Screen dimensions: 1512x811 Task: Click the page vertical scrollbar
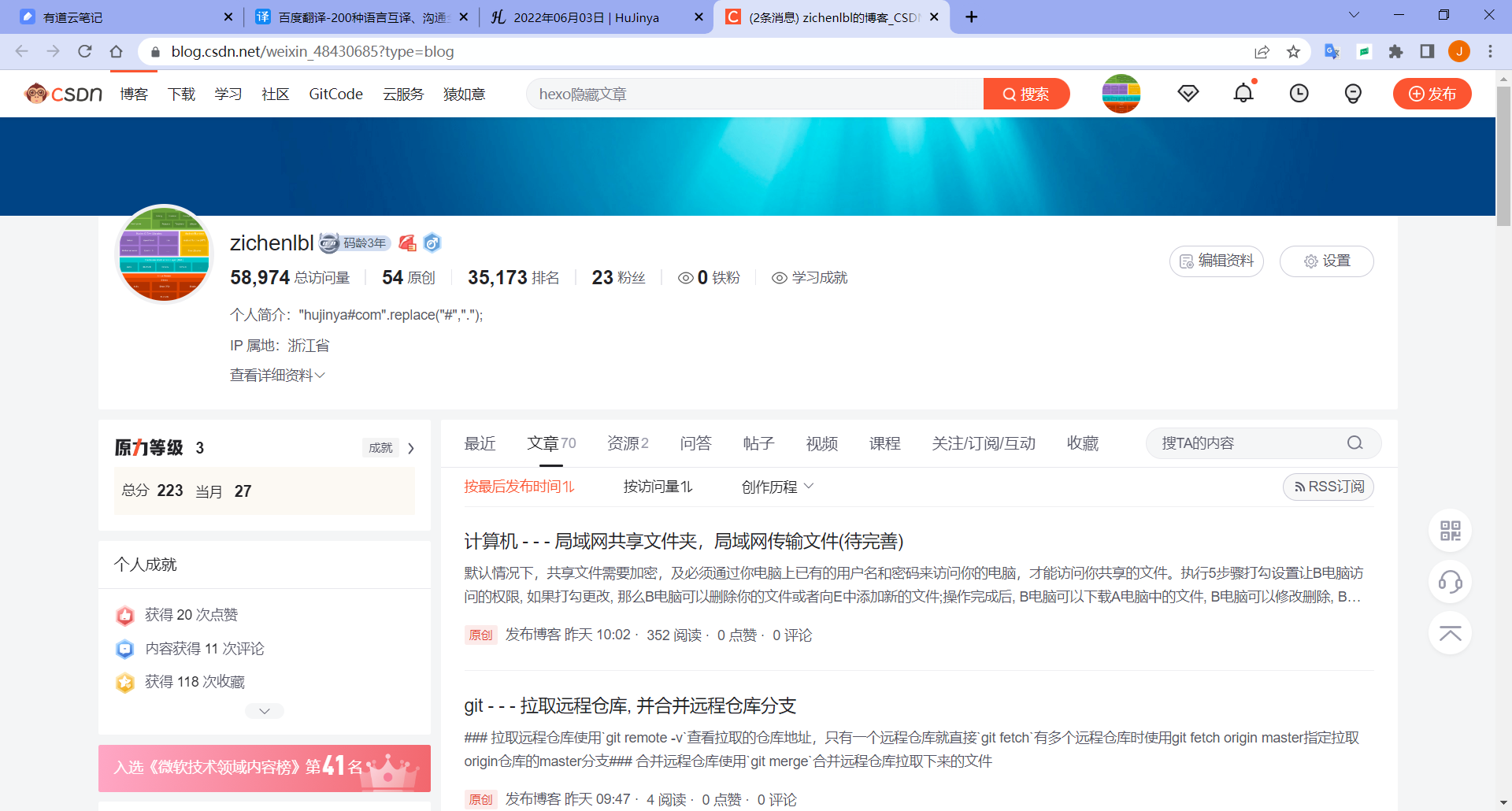[x=1503, y=157]
